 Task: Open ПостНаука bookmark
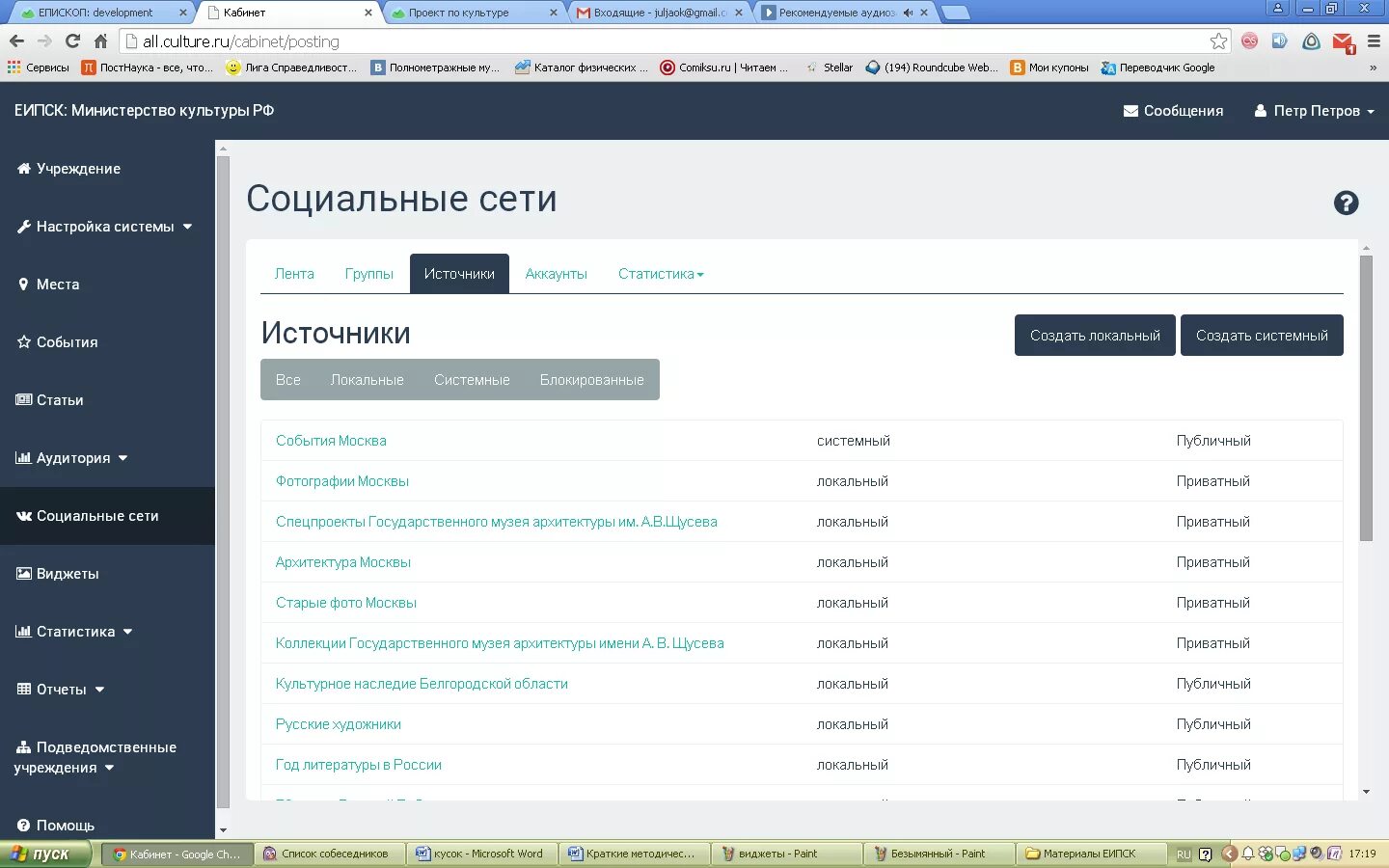148,68
